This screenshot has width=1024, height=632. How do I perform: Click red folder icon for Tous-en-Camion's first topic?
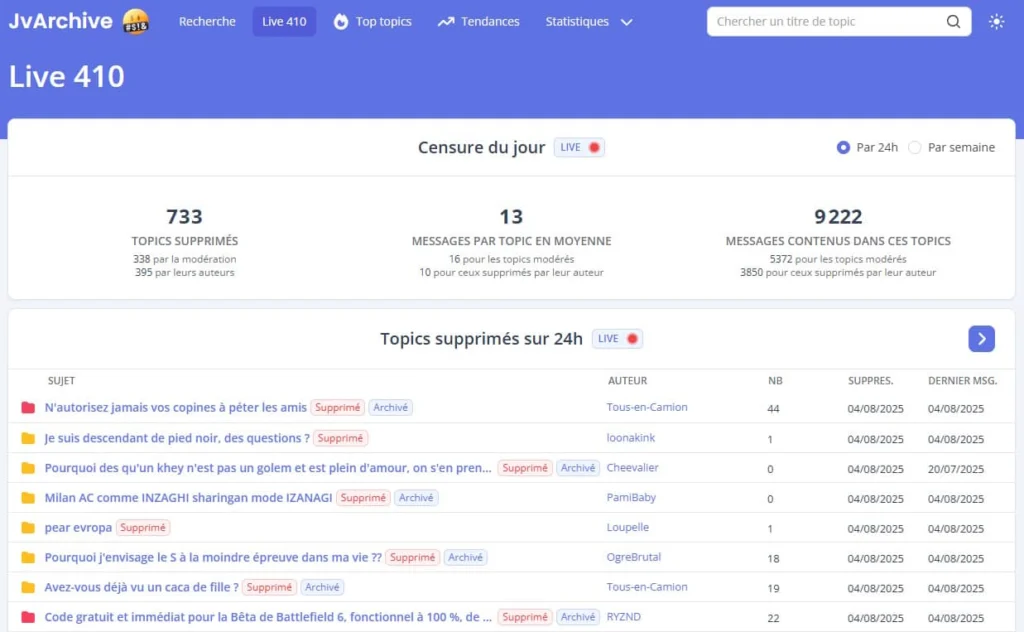(x=28, y=408)
